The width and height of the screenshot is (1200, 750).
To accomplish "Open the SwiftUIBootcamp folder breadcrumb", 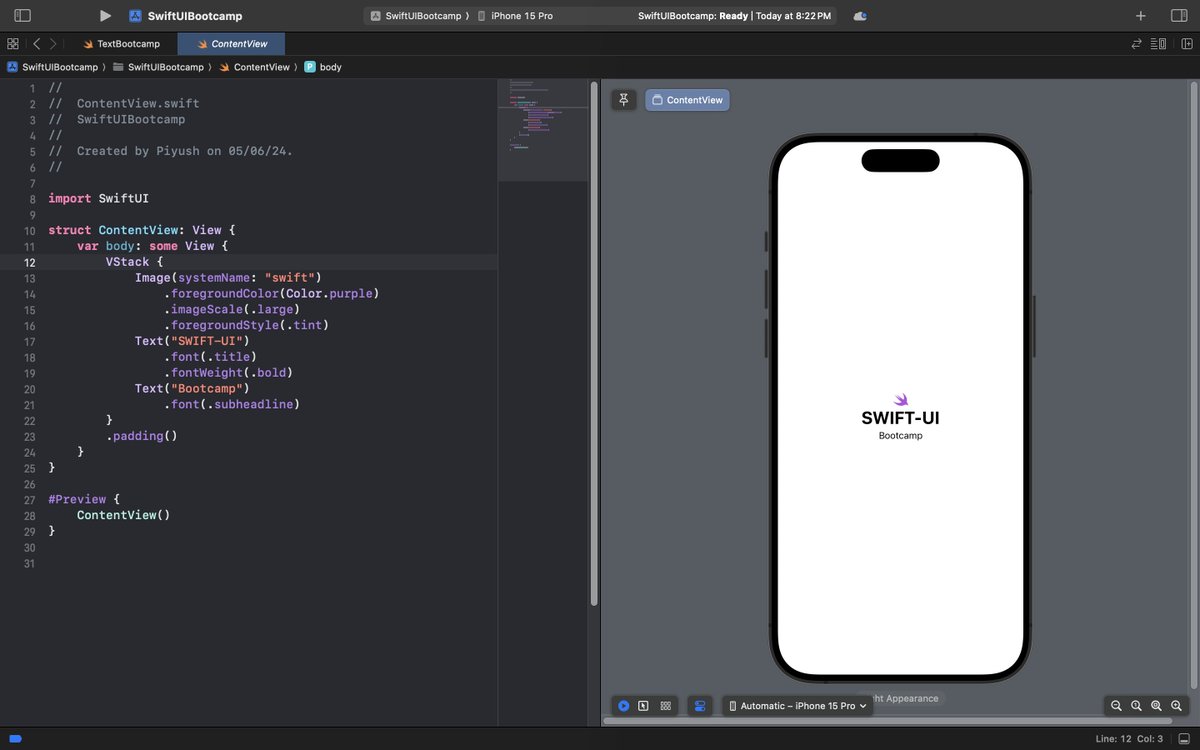I will click(158, 67).
